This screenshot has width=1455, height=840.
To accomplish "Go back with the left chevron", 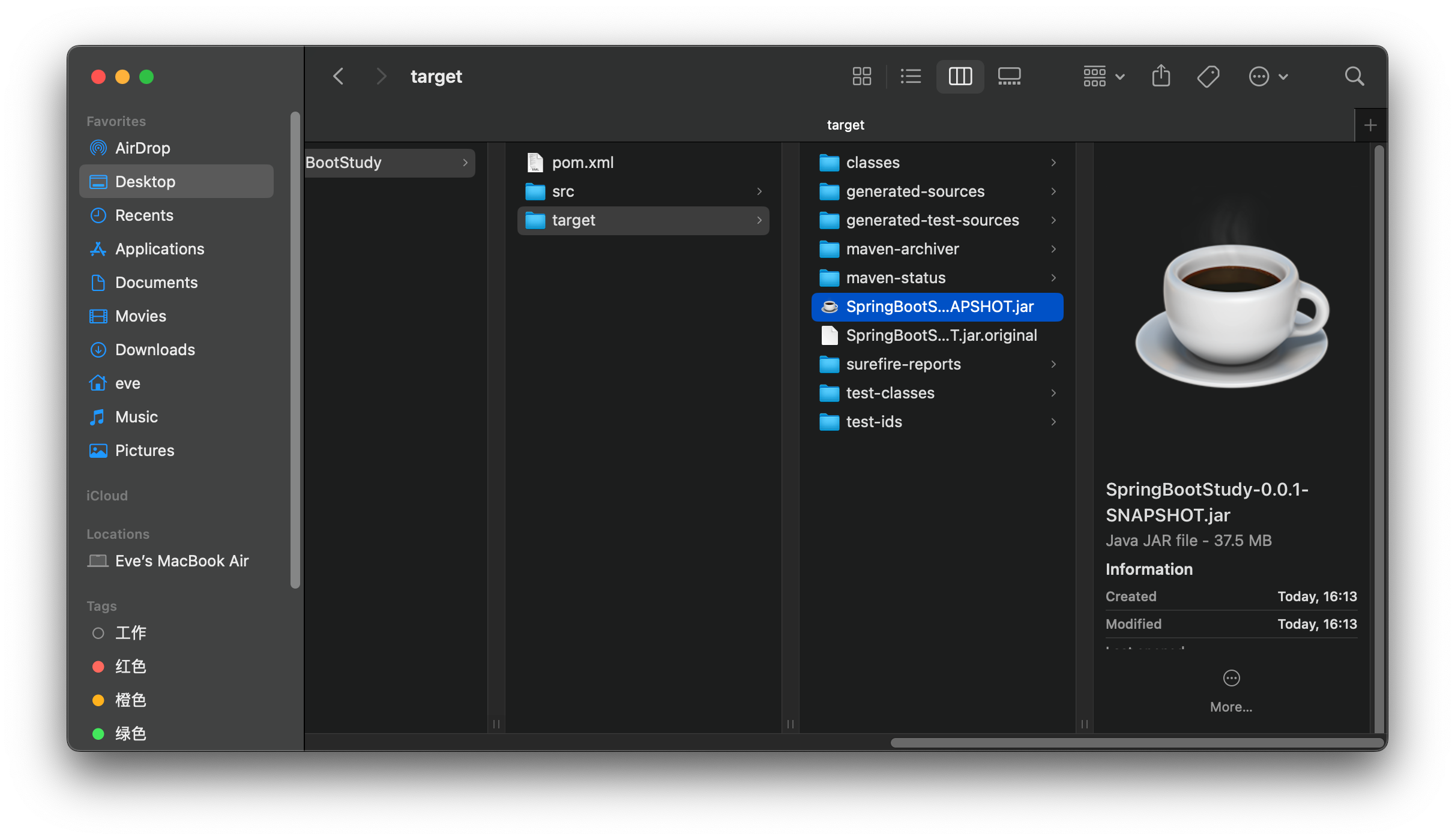I will click(339, 76).
